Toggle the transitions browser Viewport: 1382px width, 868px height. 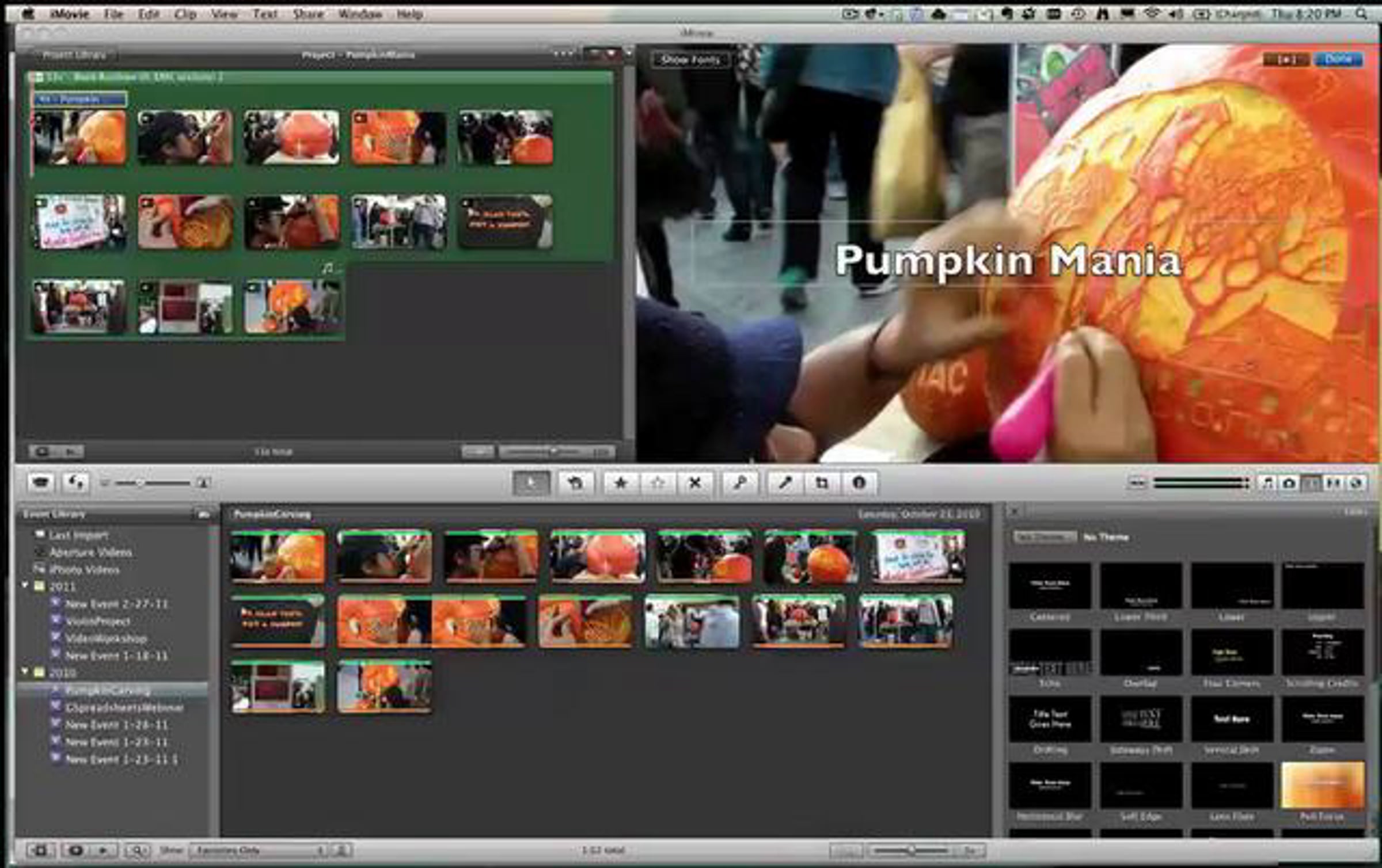(1334, 484)
